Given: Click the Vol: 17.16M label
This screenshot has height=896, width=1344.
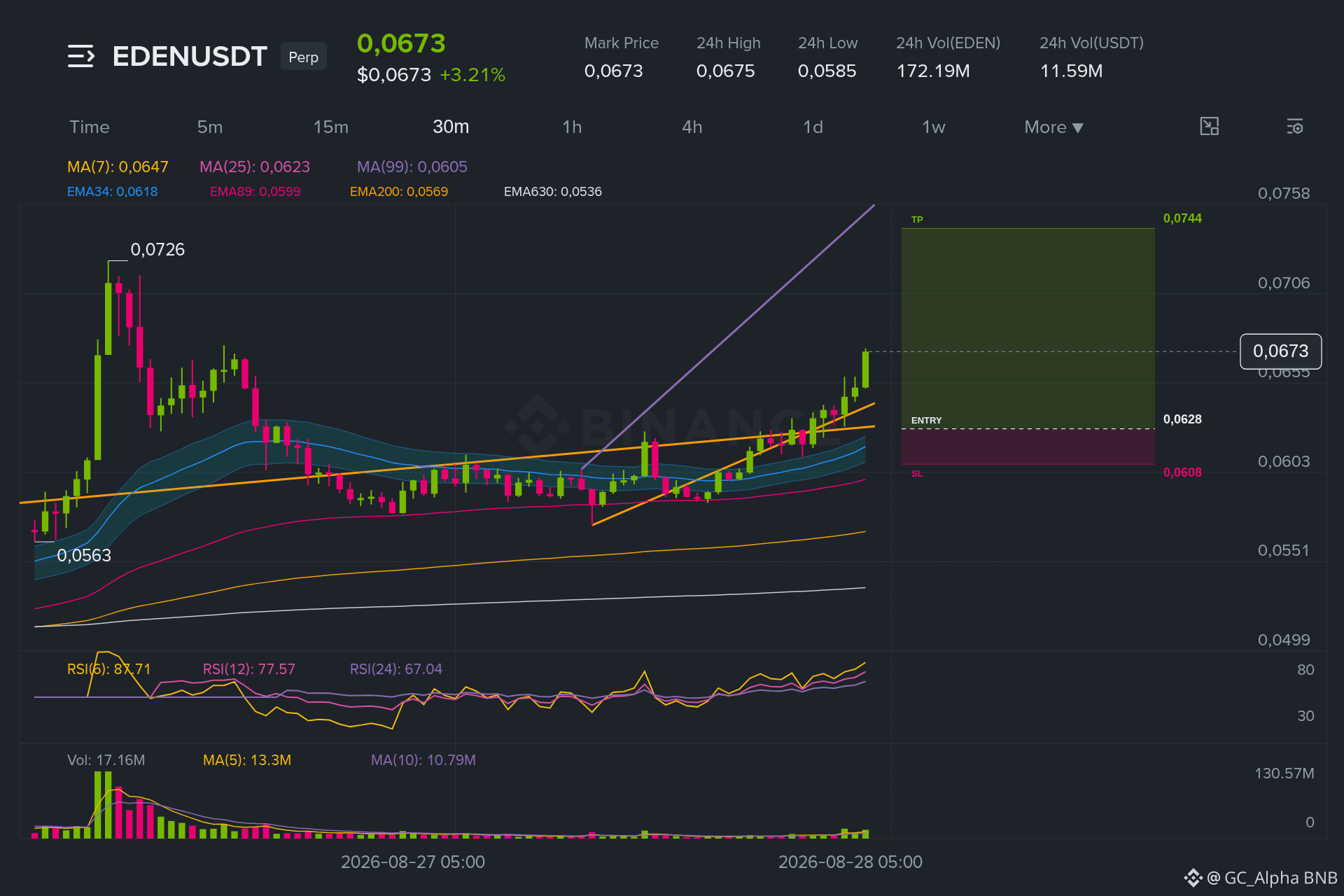Looking at the screenshot, I should point(106,760).
